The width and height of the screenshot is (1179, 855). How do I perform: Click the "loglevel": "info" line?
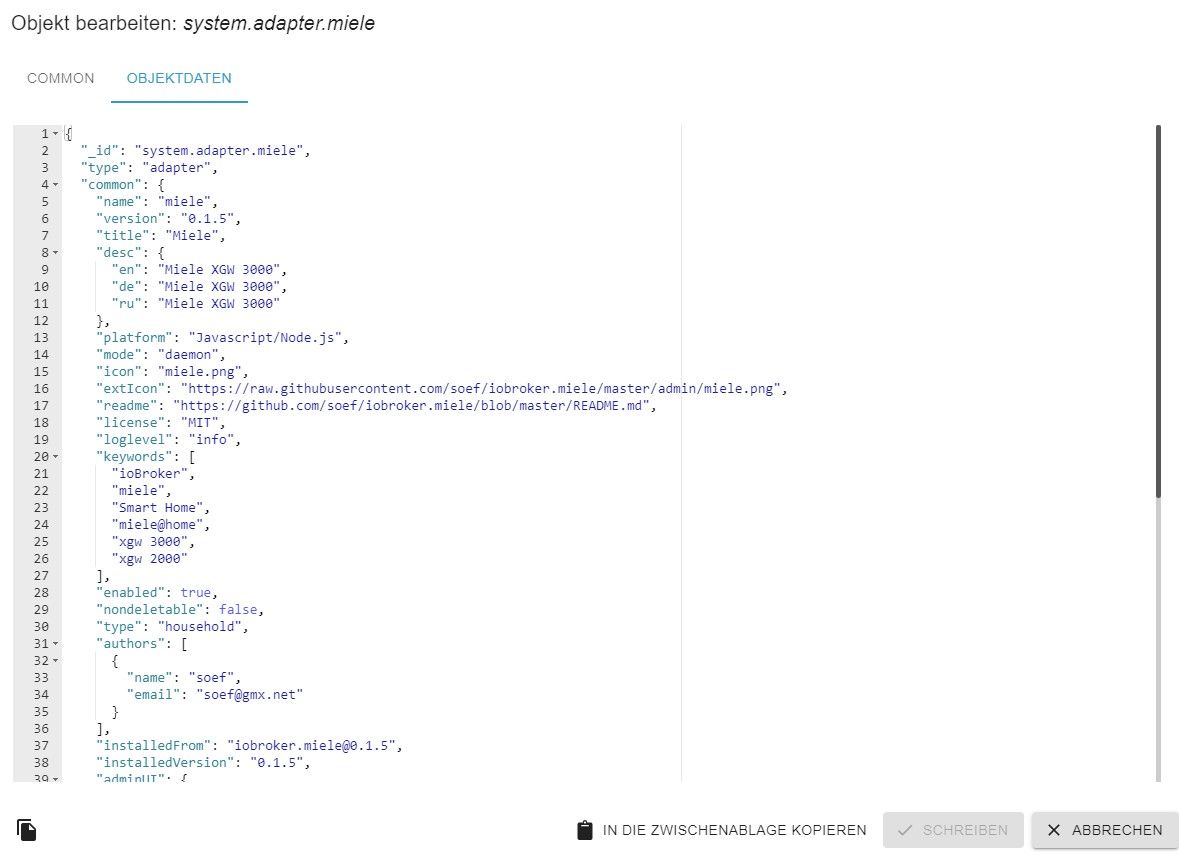coord(168,440)
